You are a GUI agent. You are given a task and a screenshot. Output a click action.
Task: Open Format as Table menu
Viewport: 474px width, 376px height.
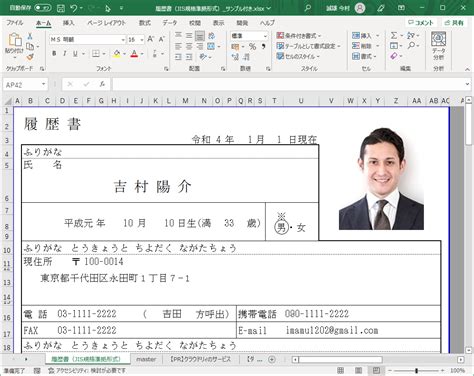(x=308, y=46)
